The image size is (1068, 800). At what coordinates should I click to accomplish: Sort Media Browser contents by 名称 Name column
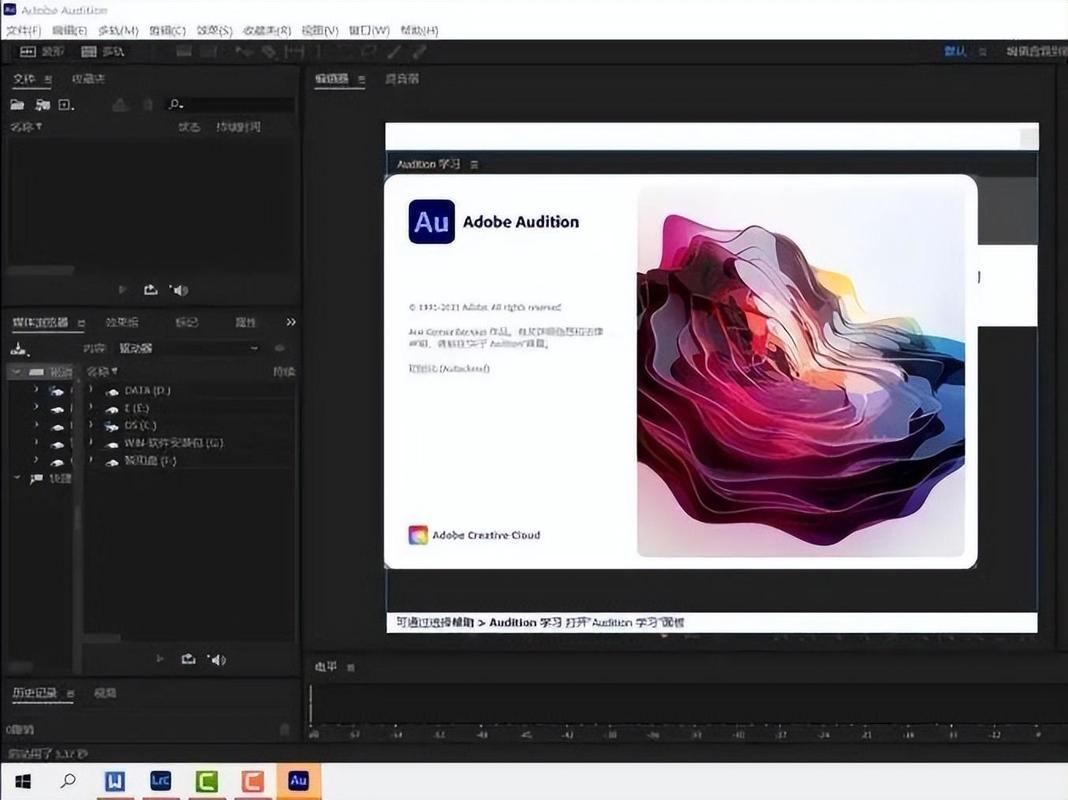point(102,372)
